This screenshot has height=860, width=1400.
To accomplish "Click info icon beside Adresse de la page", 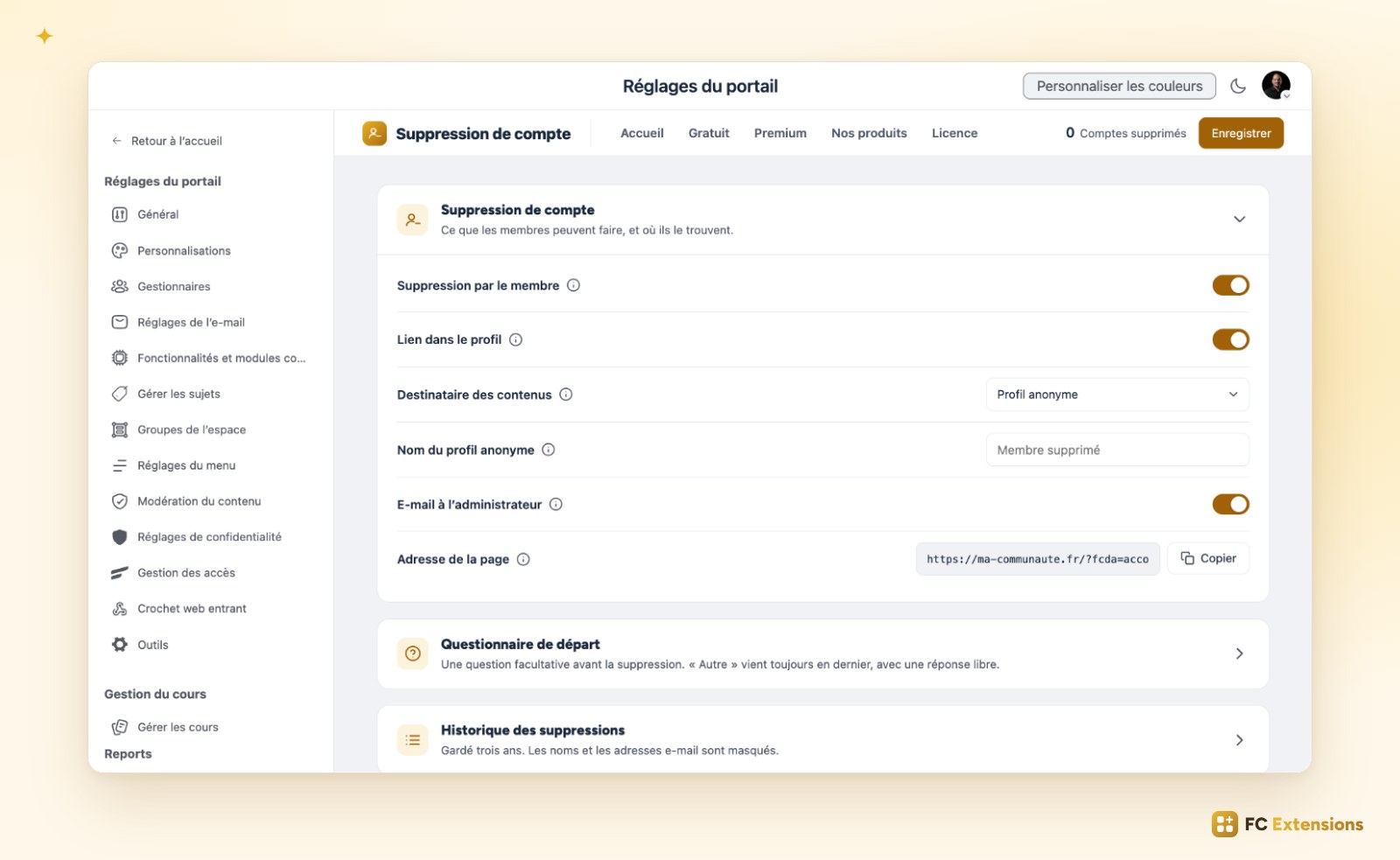I will 523,559.
